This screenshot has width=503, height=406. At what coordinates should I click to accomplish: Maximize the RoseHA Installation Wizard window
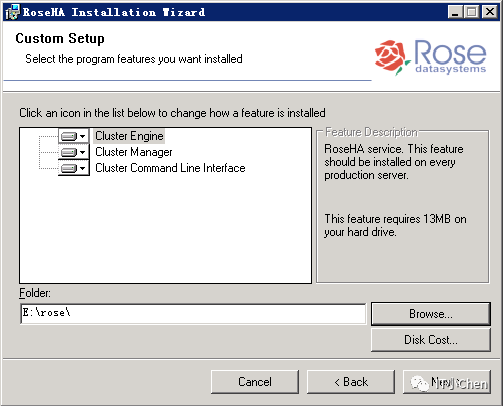472,12
